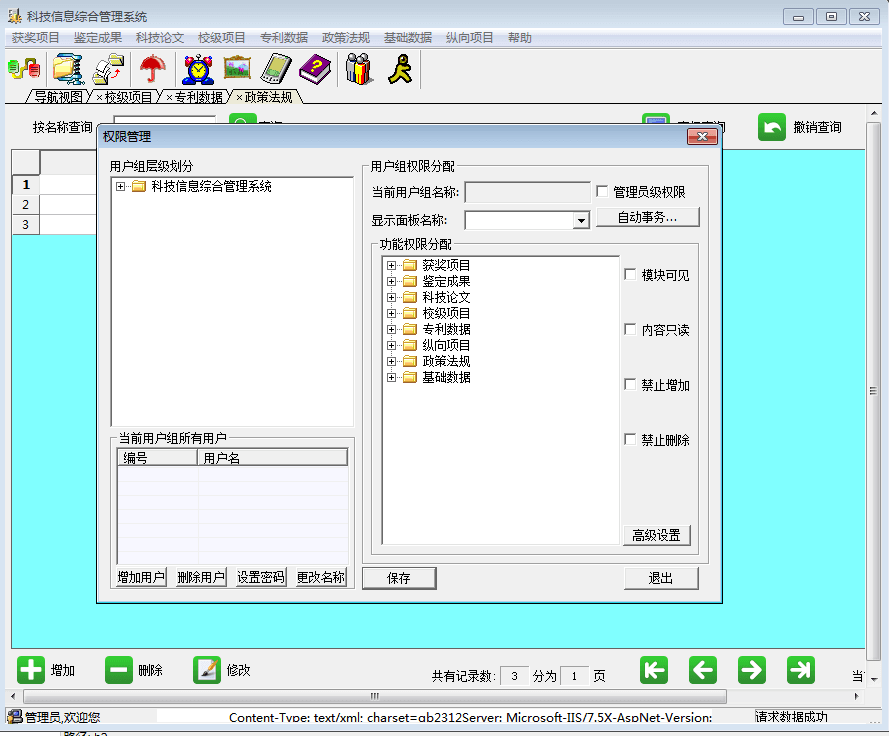This screenshot has width=889, height=736.
Task: Click the running yellow figure icon
Action: [400, 69]
